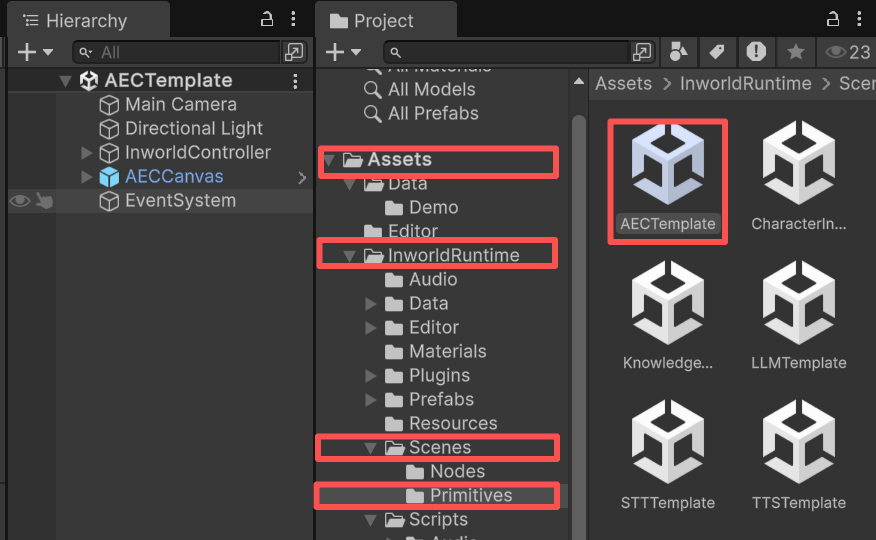
Task: Click the Project search field
Action: [507, 52]
